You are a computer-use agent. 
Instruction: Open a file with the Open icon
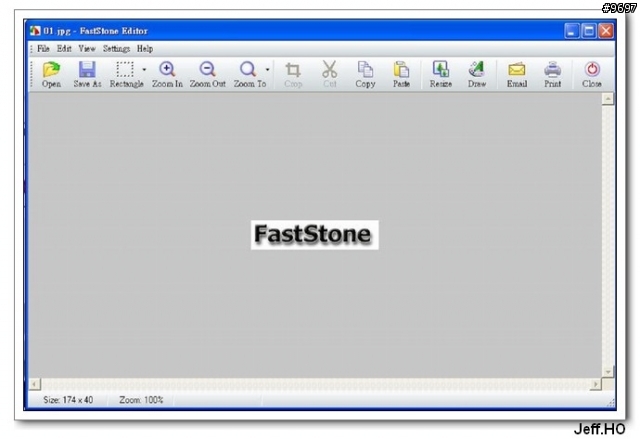(51, 74)
